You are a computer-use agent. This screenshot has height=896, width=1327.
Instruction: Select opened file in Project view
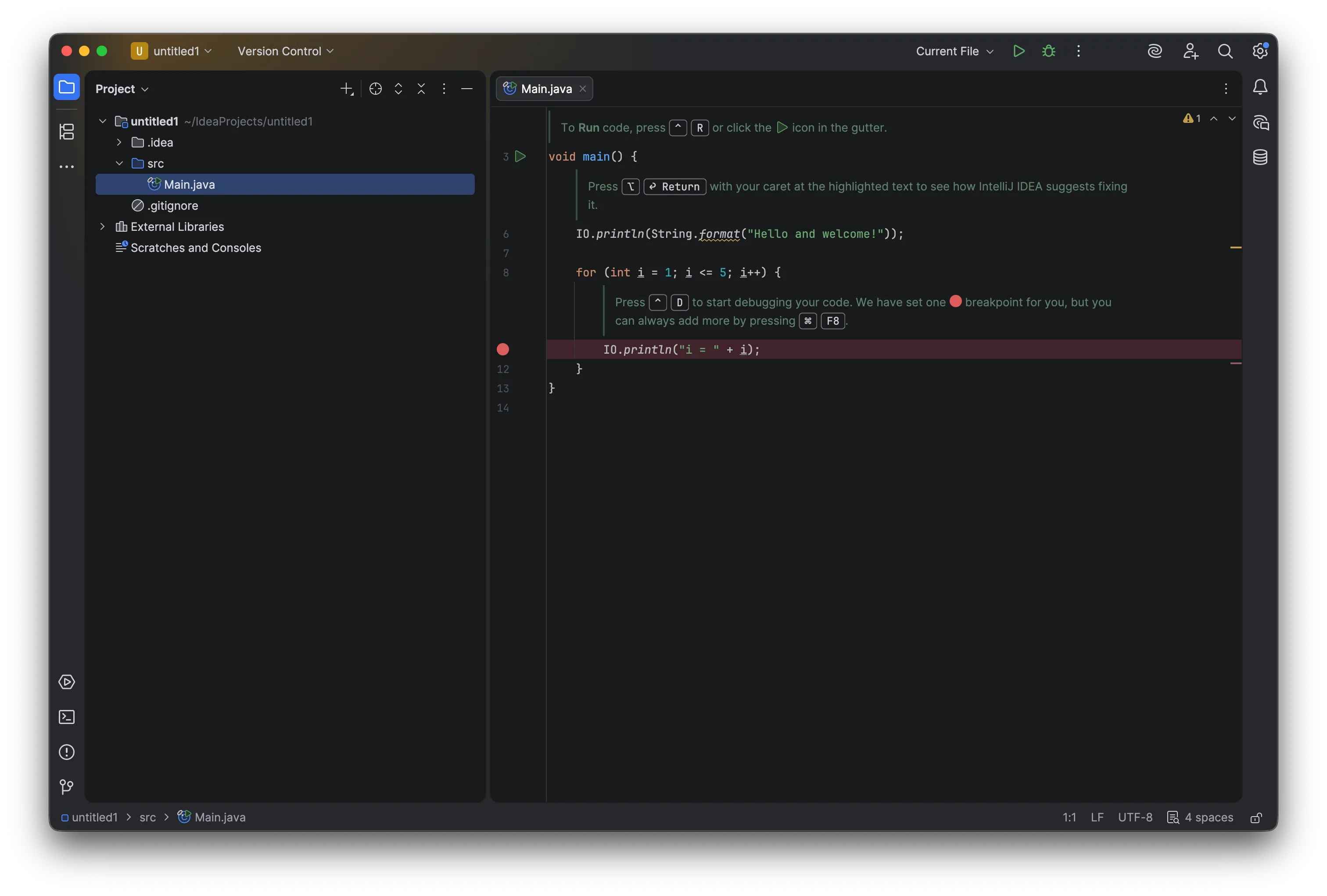click(x=375, y=89)
